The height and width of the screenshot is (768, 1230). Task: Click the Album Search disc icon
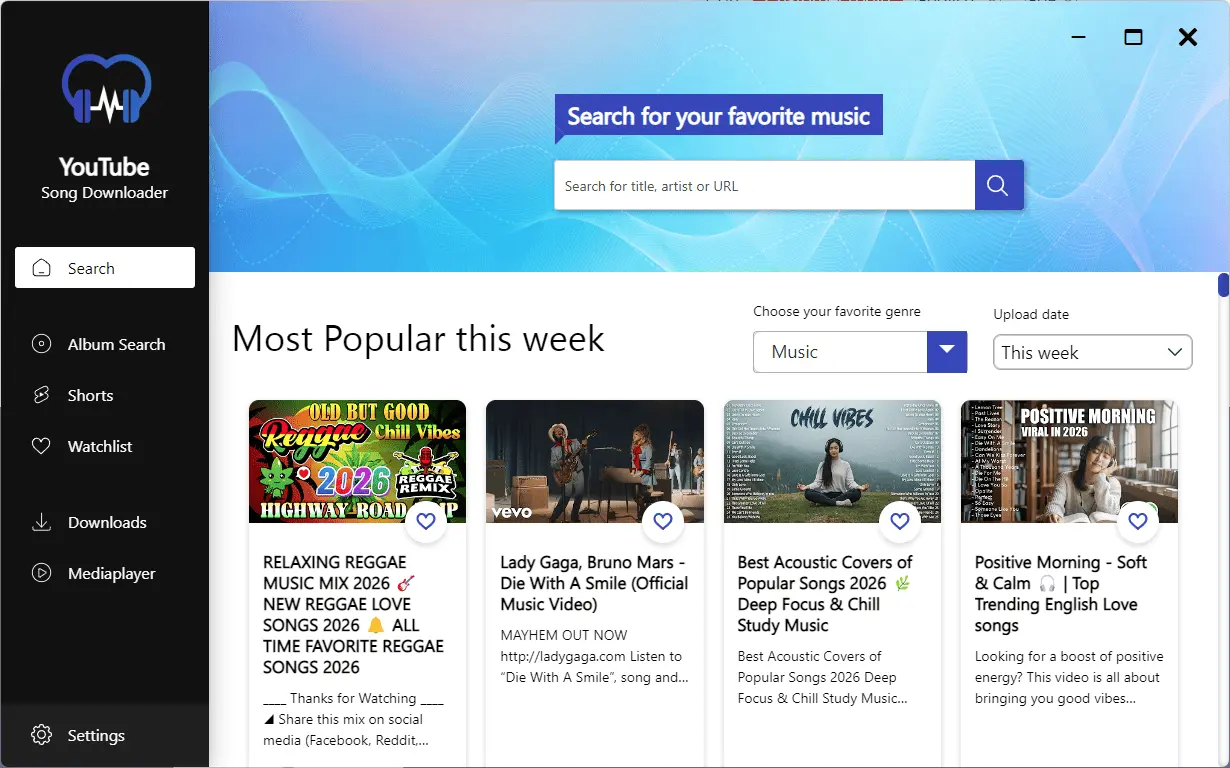click(x=41, y=344)
